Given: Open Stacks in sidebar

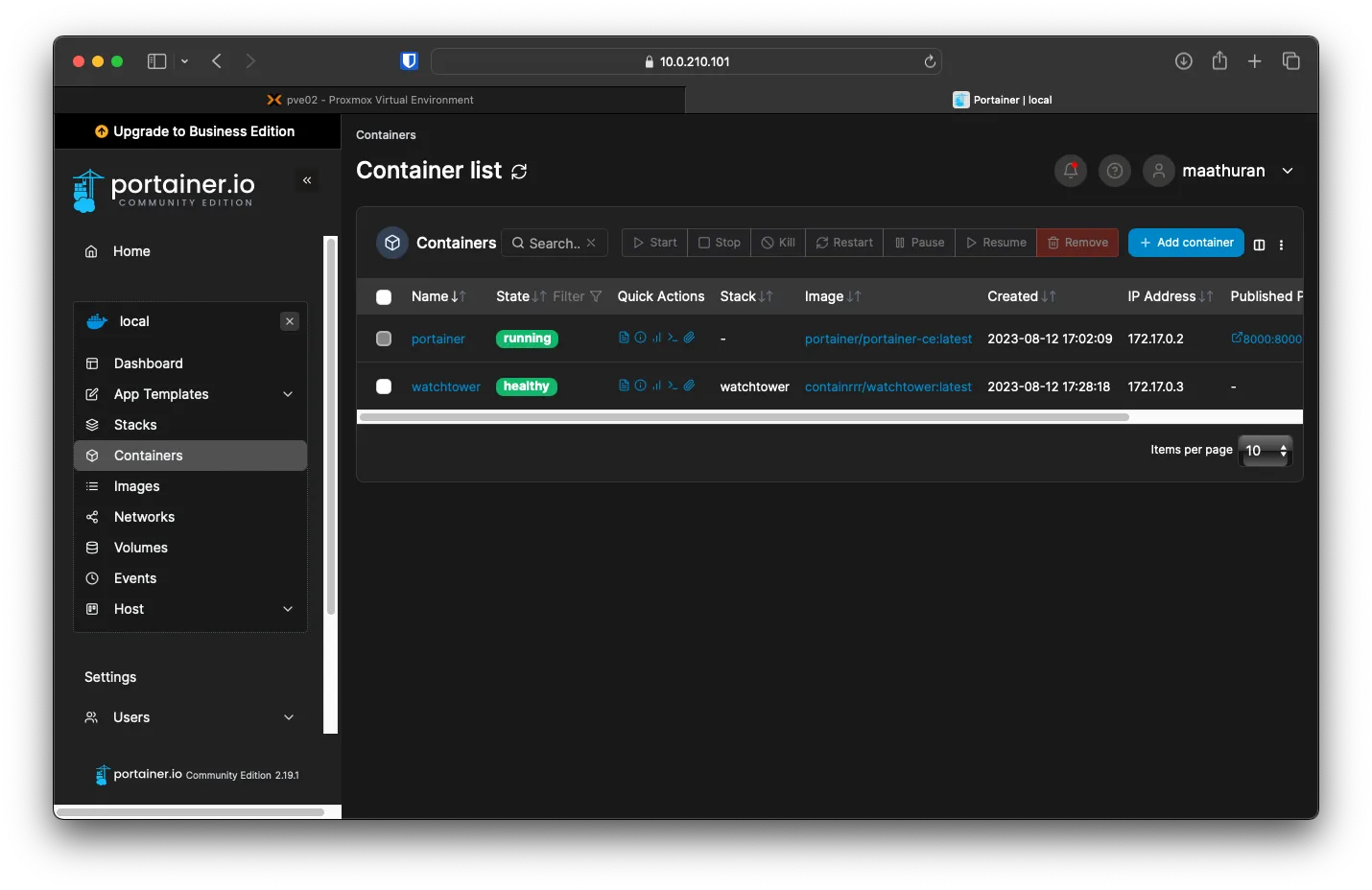Looking at the screenshot, I should 190,425.
